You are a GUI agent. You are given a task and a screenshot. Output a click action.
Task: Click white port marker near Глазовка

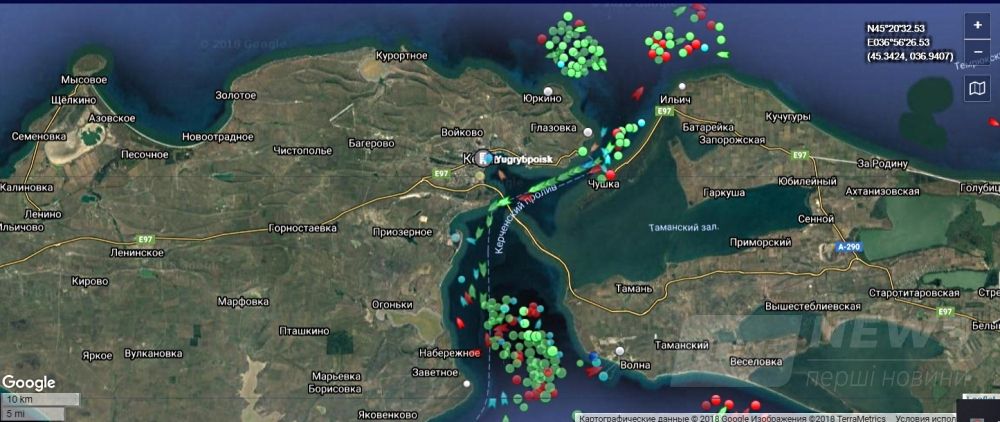click(589, 132)
